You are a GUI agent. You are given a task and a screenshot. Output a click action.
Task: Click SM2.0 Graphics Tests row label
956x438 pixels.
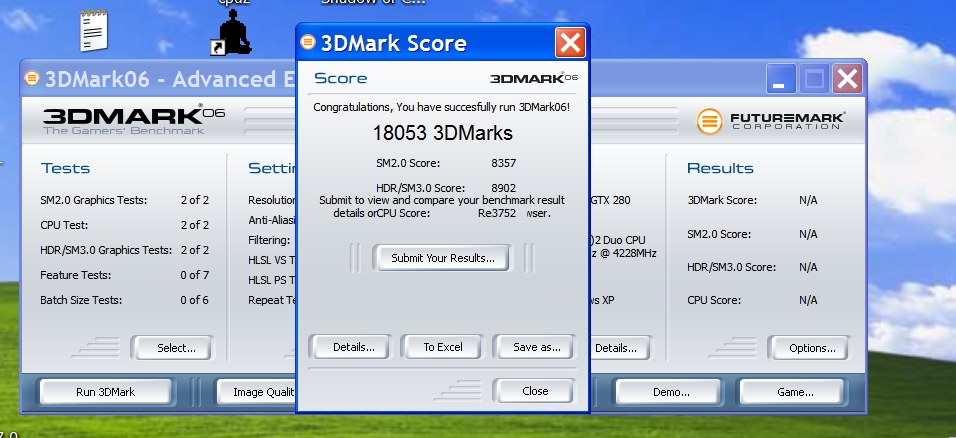pyautogui.click(x=93, y=200)
